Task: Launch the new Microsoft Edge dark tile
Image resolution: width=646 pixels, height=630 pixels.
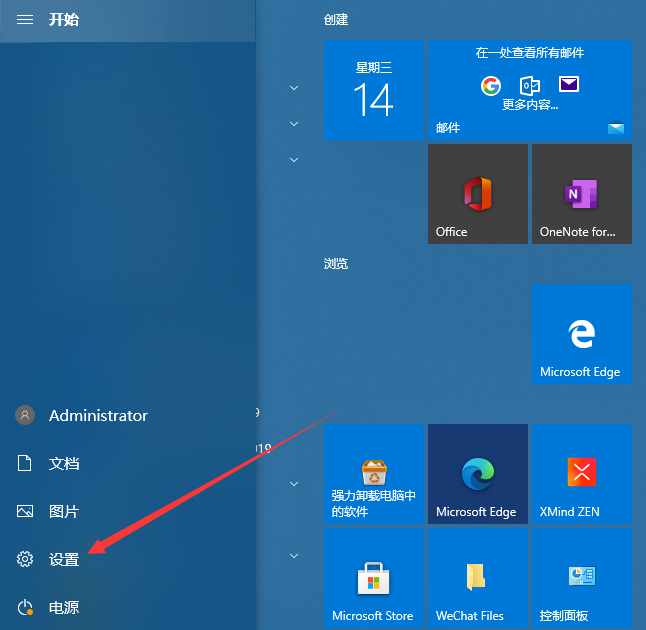Action: pyautogui.click(x=477, y=473)
